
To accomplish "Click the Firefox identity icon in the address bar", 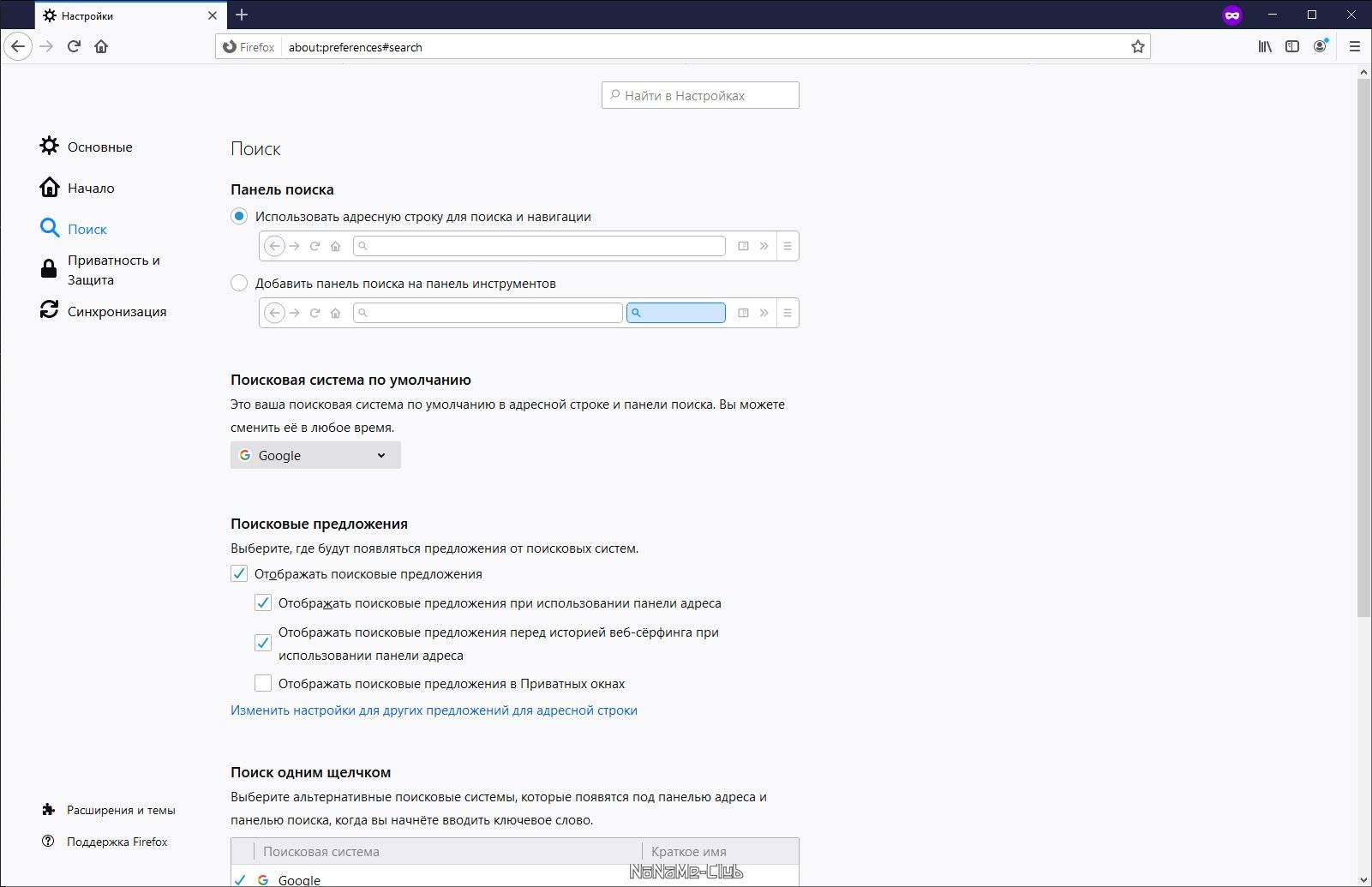I will 249,46.
